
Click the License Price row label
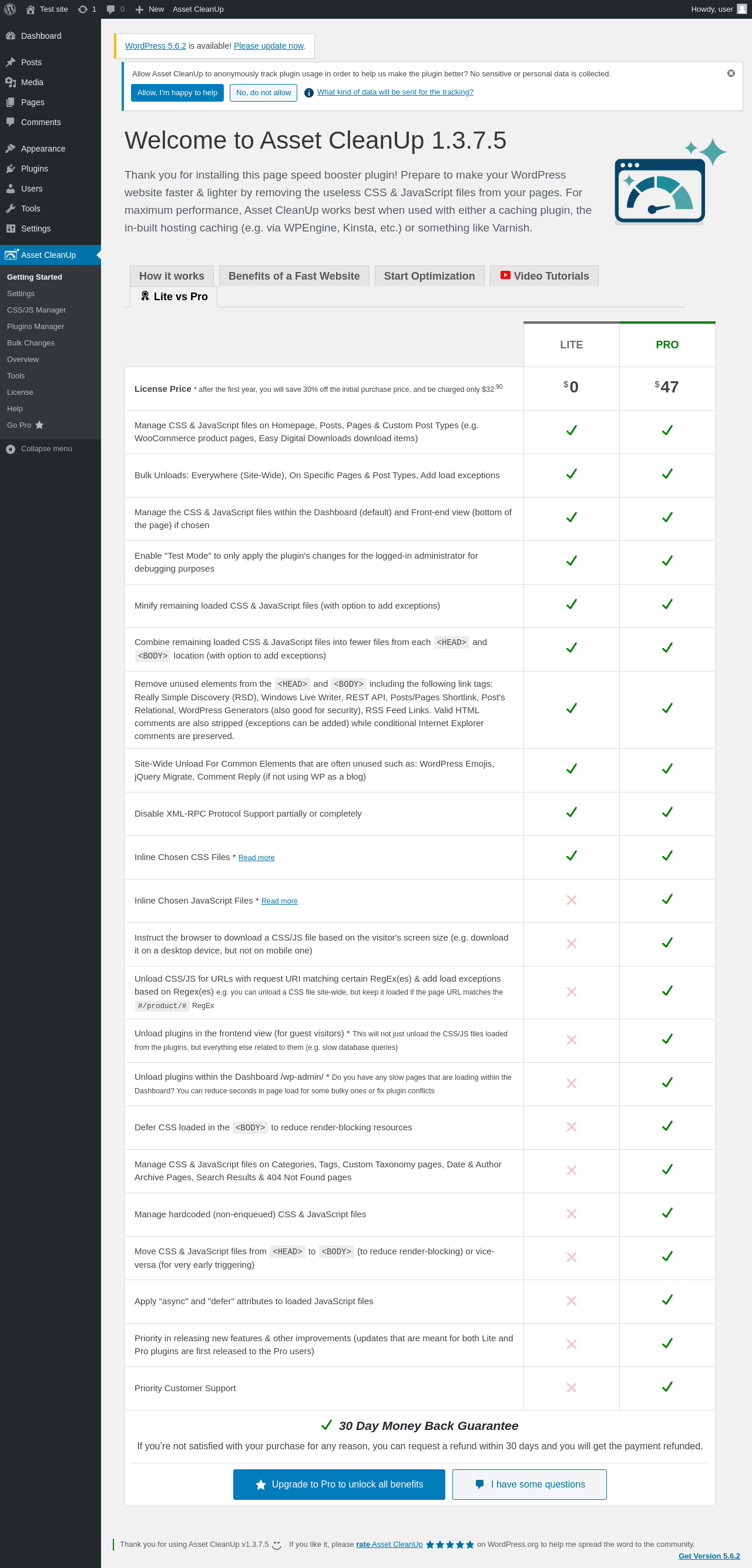163,389
